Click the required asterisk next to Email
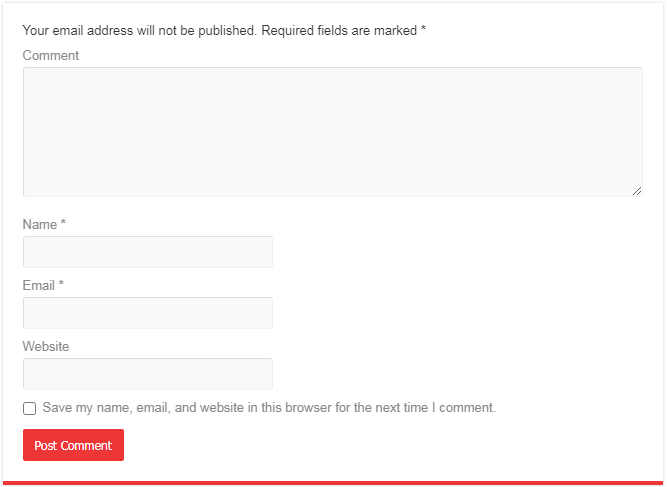Screen dimensions: 667x487 pos(61,283)
